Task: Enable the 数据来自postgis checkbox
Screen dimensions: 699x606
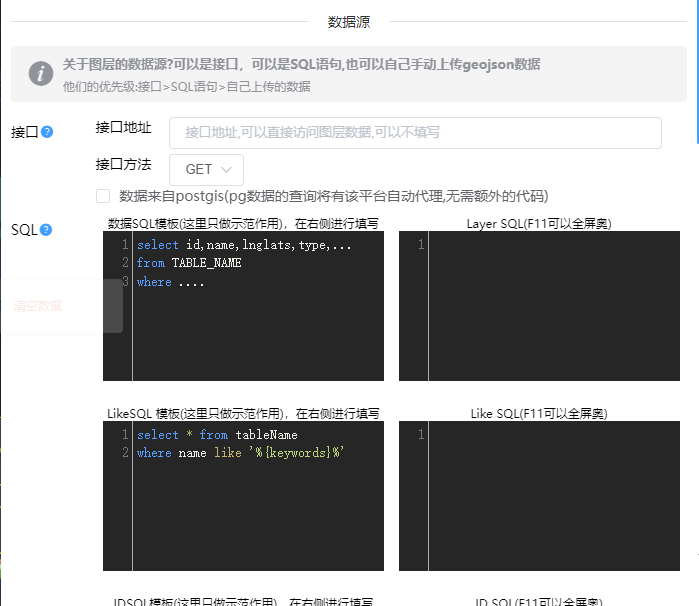Action: [x=103, y=196]
